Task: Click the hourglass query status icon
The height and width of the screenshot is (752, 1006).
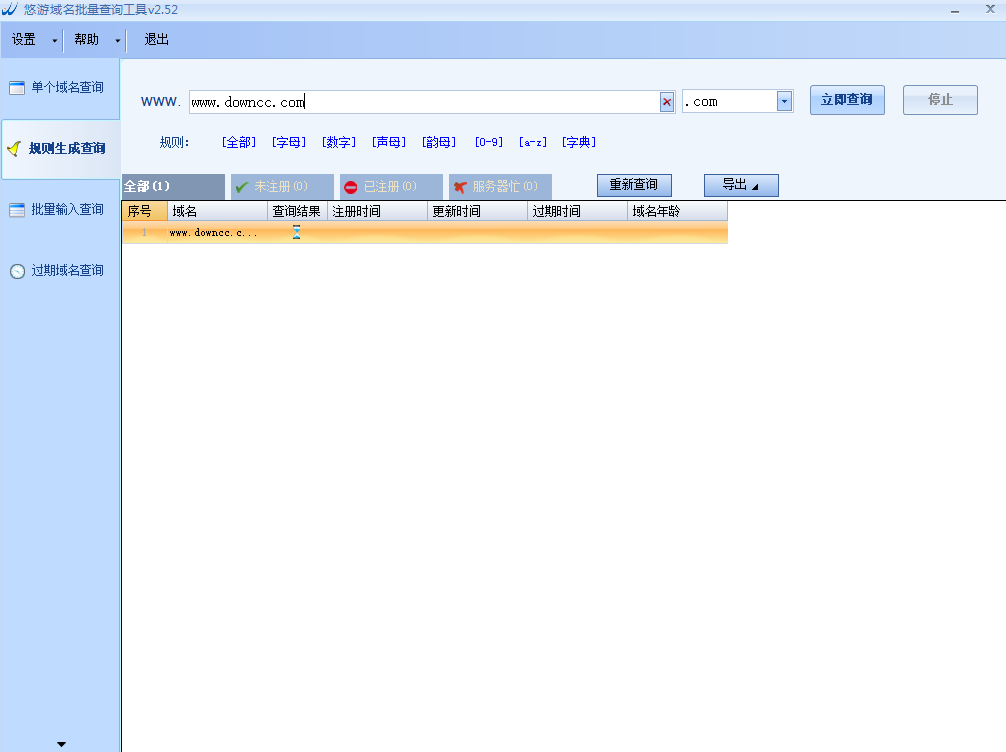Action: (296, 232)
